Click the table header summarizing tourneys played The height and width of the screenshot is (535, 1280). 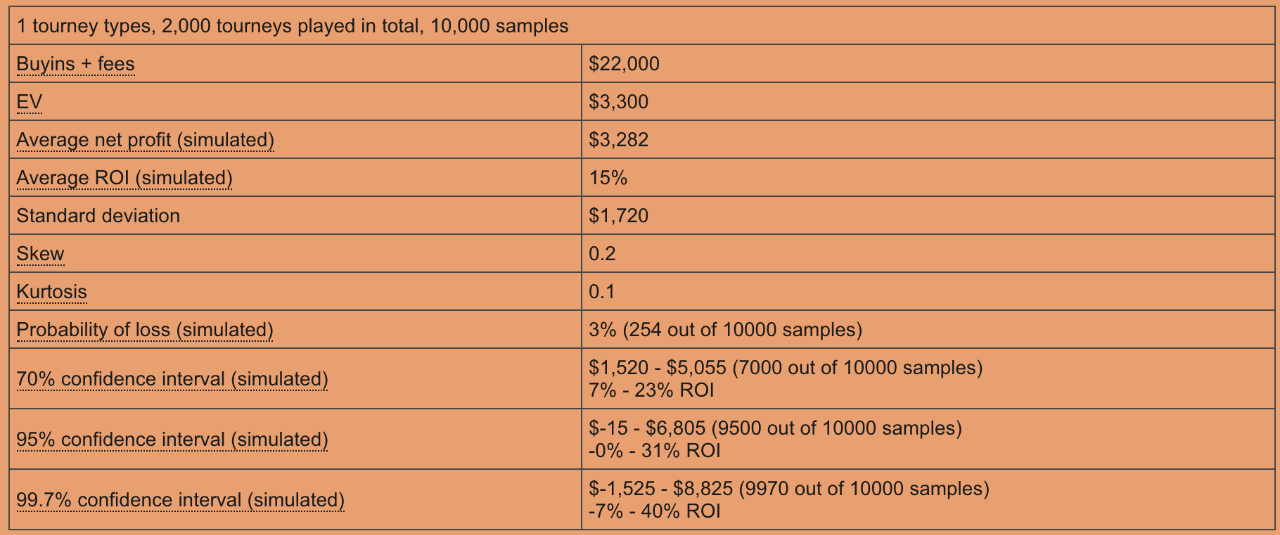(x=292, y=26)
